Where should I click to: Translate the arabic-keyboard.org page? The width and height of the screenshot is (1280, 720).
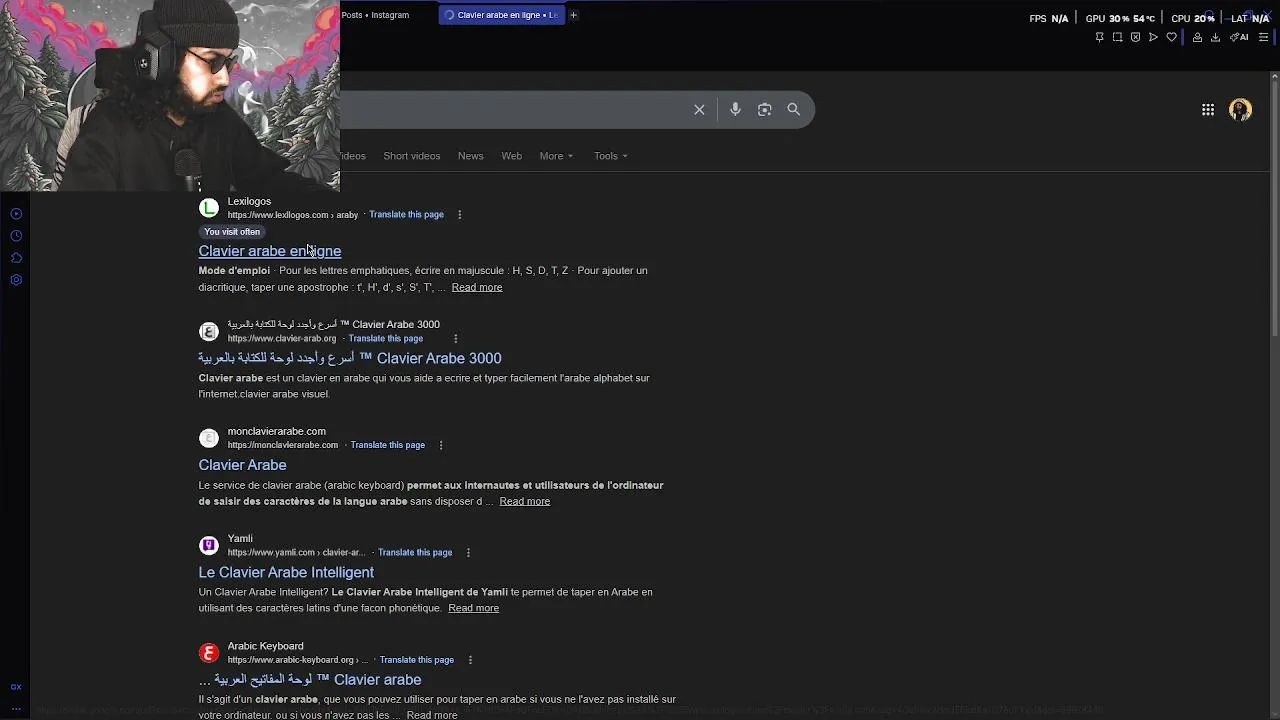point(417,660)
